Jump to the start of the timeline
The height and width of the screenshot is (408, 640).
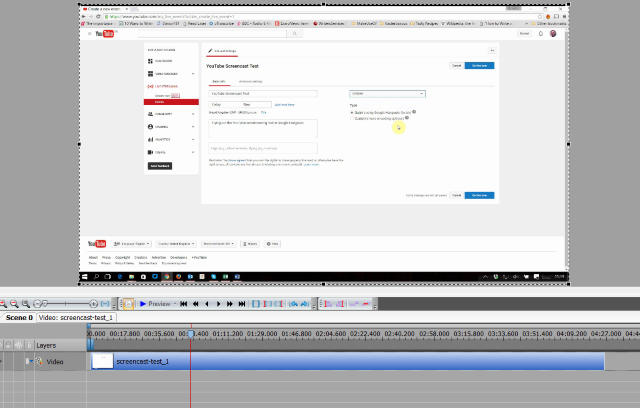click(184, 304)
